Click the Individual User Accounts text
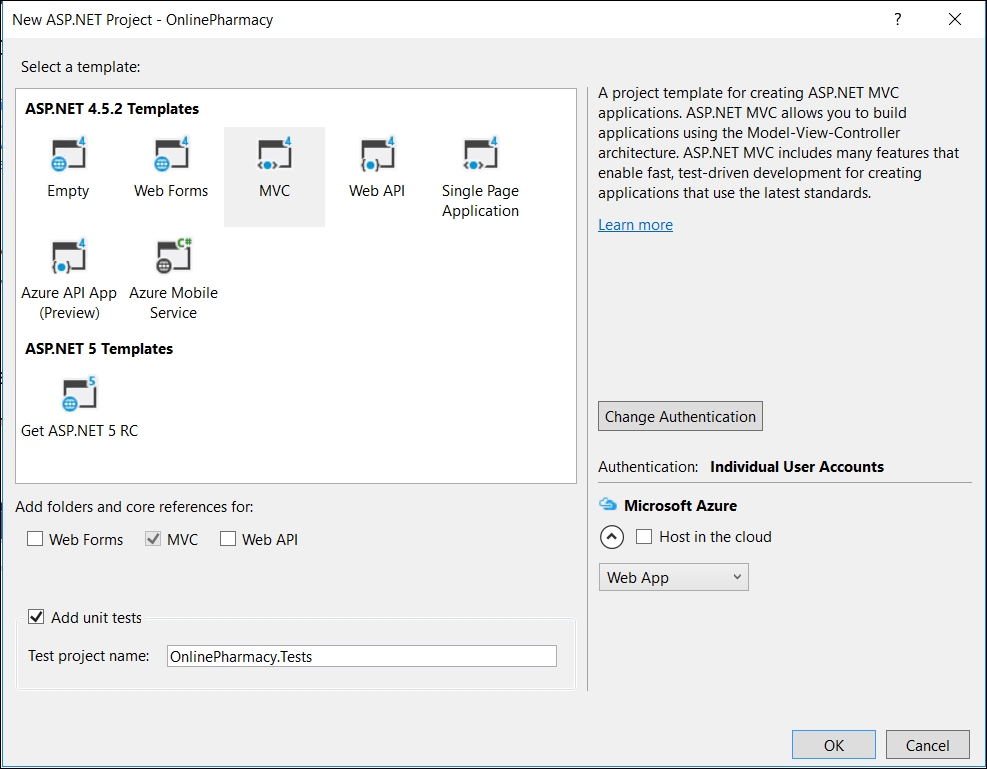 coord(797,466)
